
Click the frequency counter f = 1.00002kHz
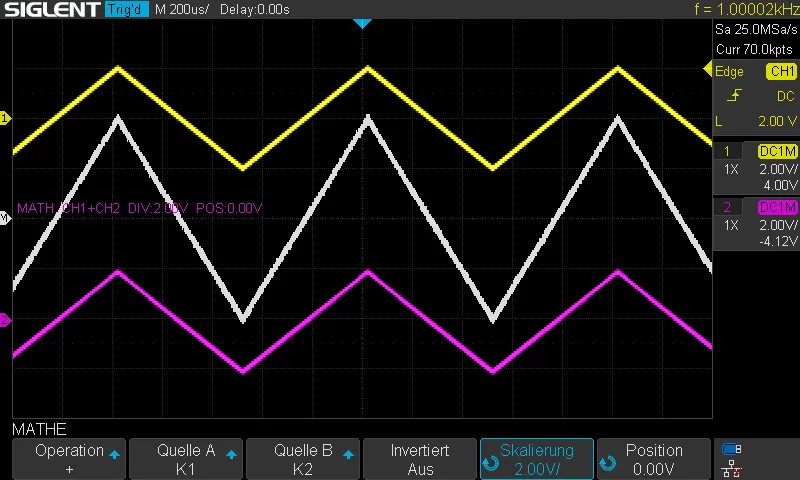point(746,9)
